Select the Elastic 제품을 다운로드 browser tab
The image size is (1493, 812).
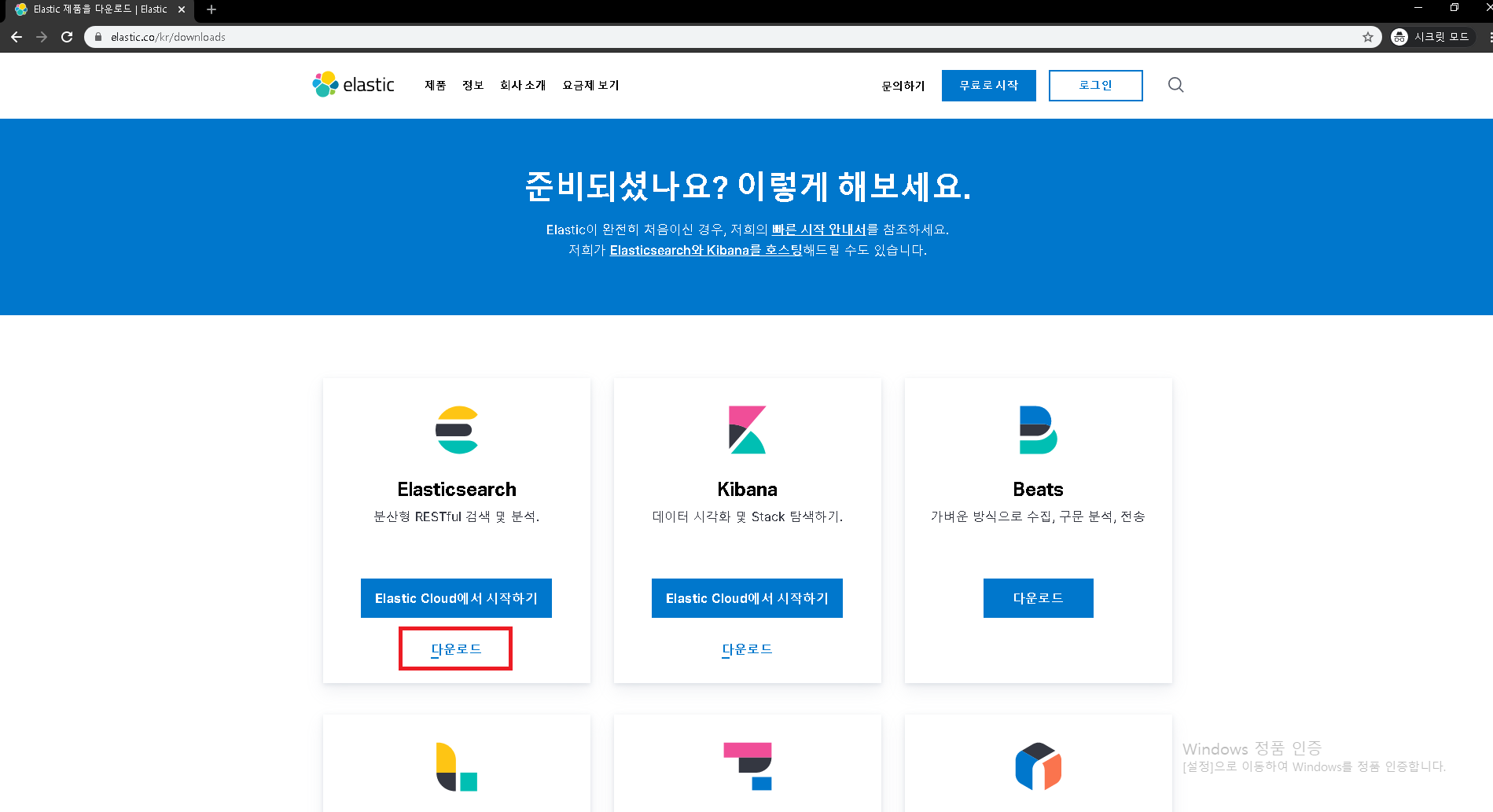pyautogui.click(x=100, y=9)
